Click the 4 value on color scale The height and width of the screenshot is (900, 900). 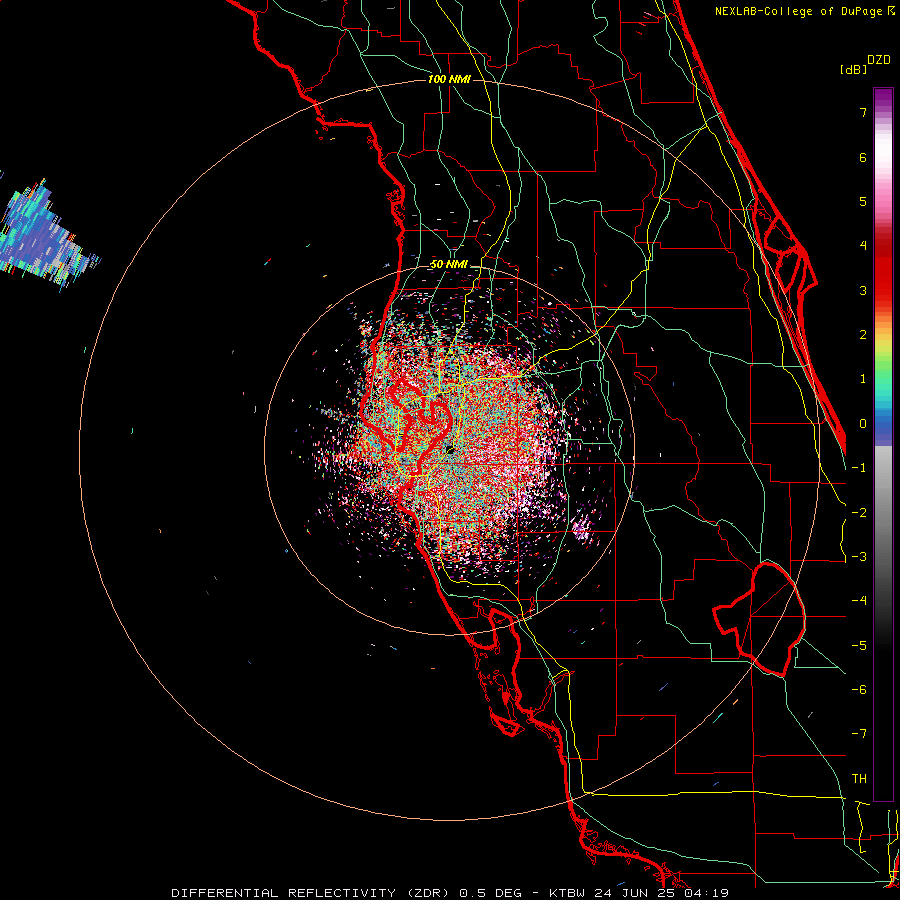pos(863,246)
